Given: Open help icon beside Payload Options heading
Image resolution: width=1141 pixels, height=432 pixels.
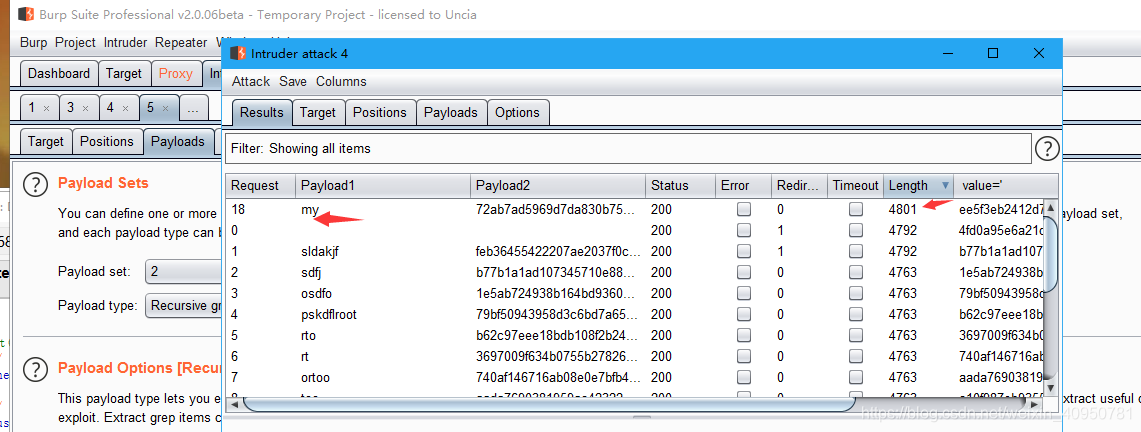Looking at the screenshot, I should pos(36,369).
